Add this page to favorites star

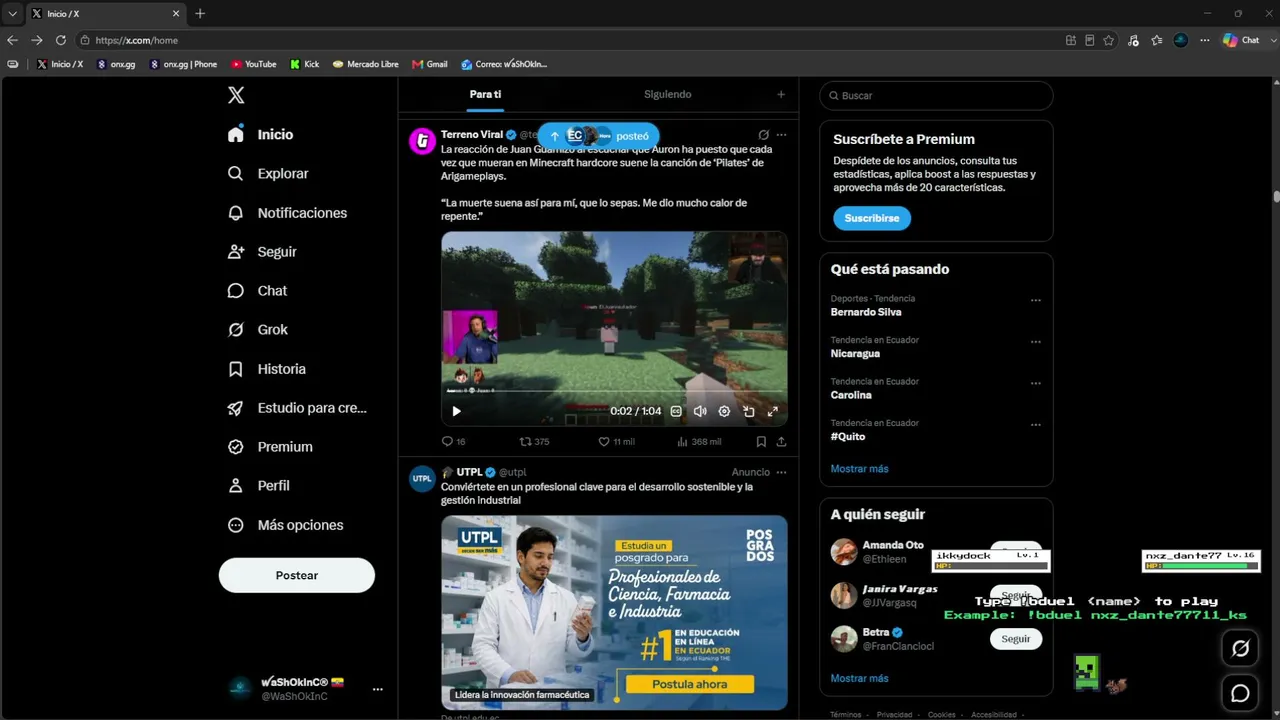point(1108,40)
